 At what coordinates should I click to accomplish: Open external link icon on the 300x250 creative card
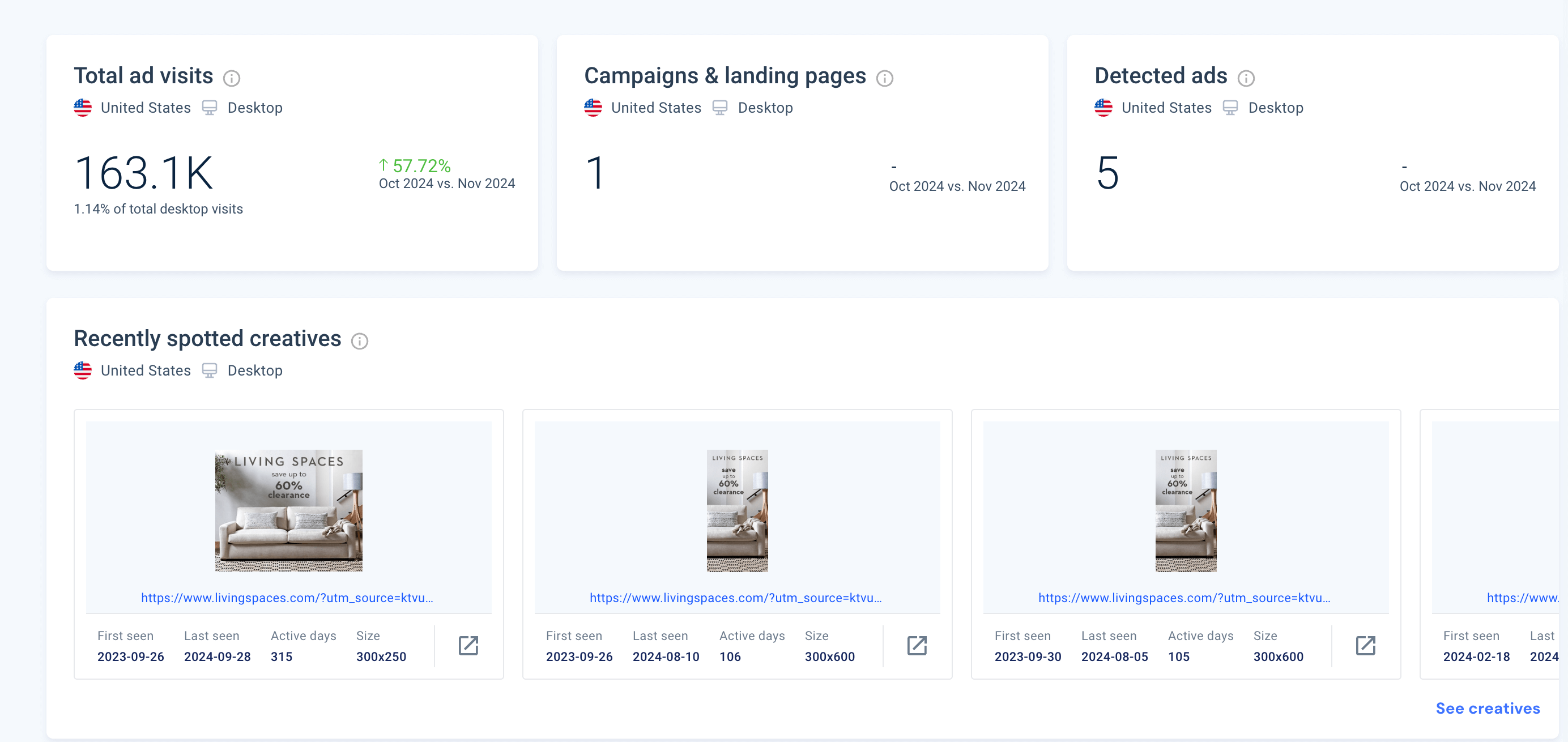click(468, 645)
